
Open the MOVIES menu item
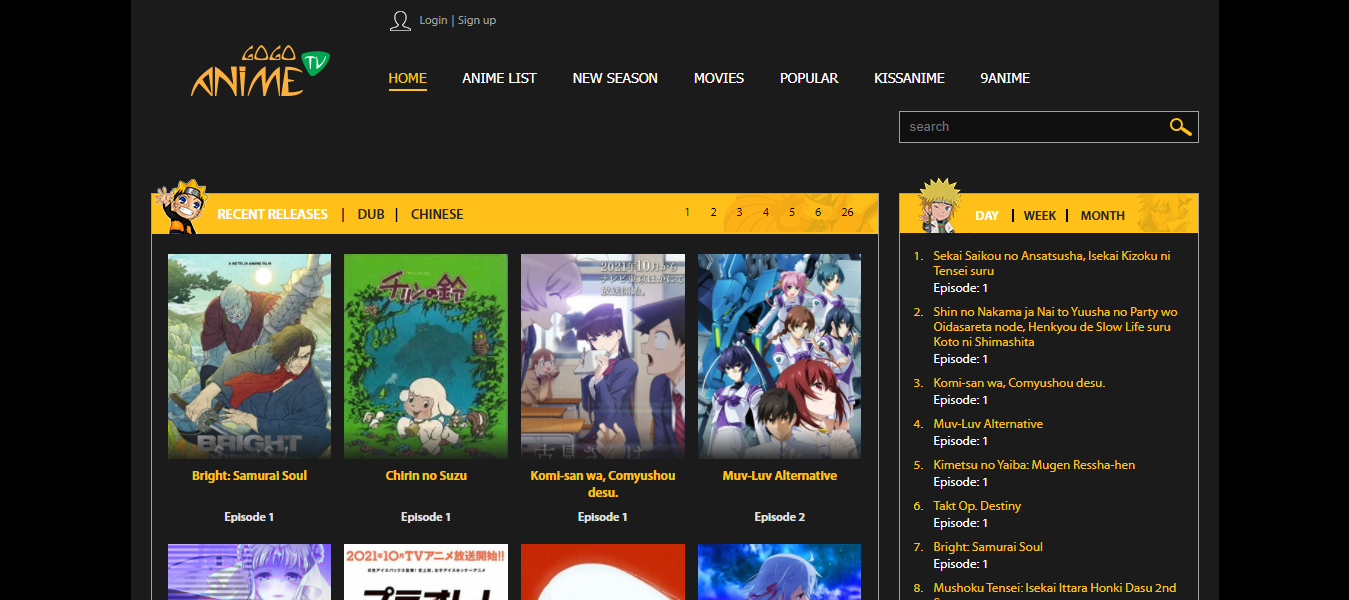tap(719, 78)
